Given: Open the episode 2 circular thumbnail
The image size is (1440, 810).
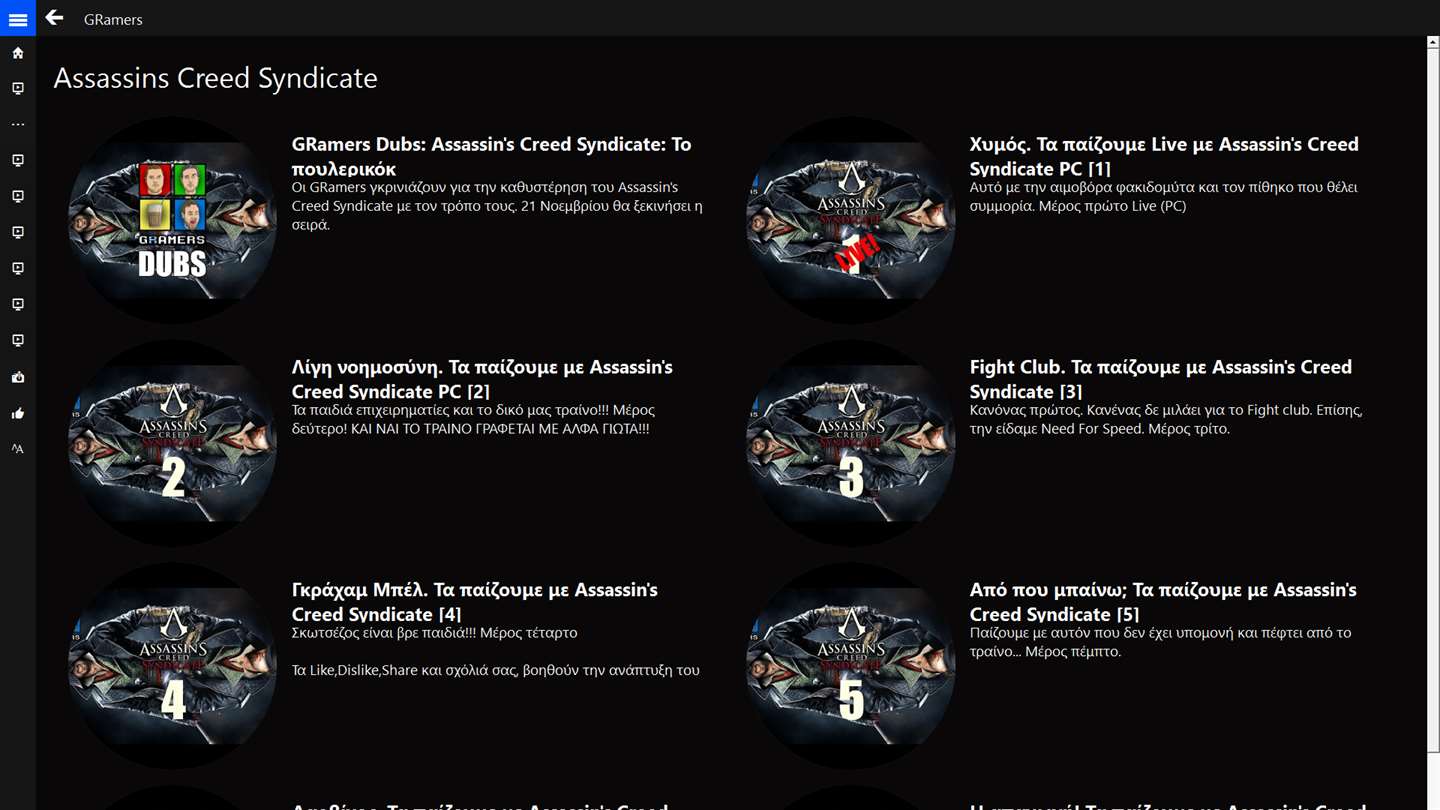Looking at the screenshot, I should [x=172, y=443].
